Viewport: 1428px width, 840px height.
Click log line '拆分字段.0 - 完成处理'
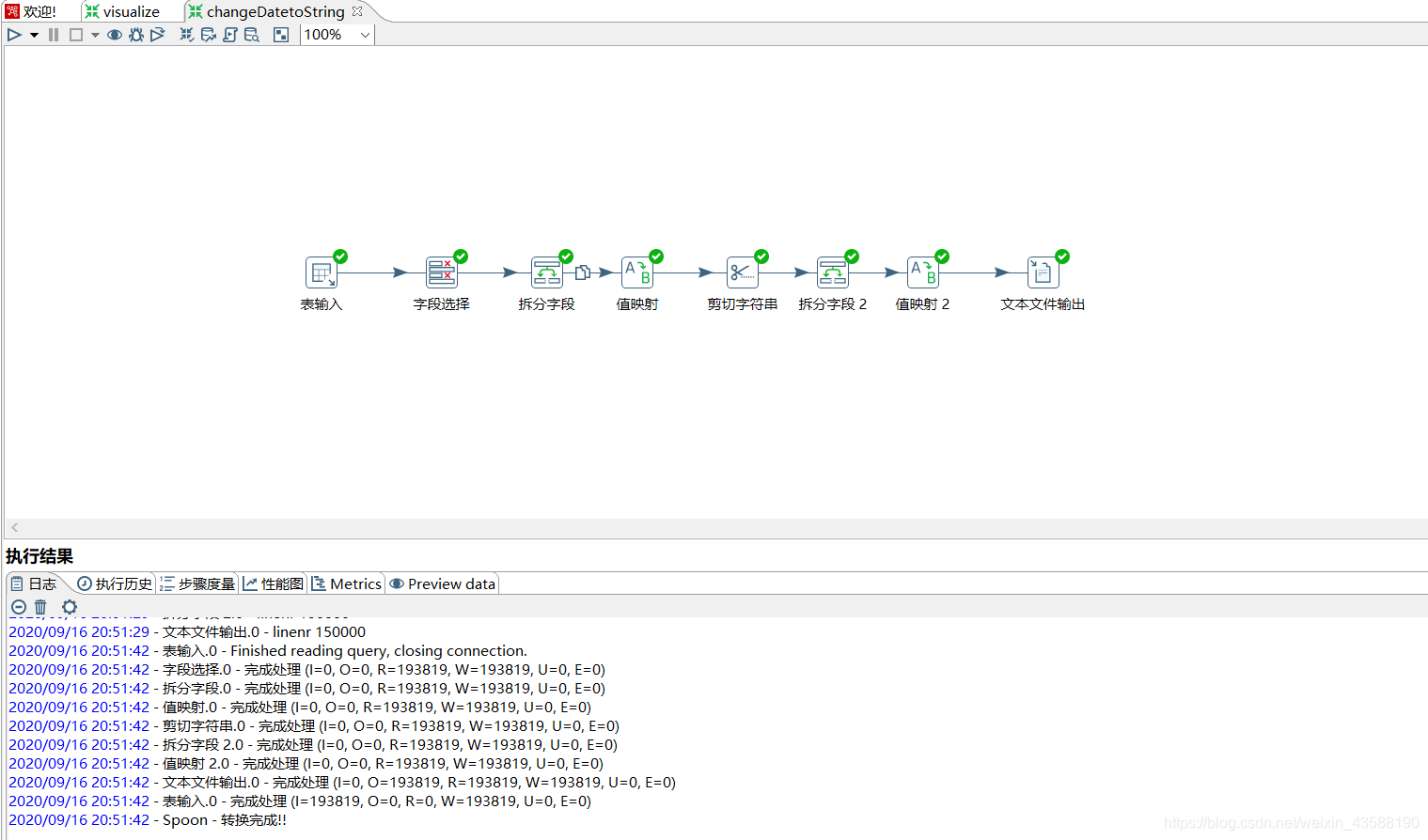point(307,689)
